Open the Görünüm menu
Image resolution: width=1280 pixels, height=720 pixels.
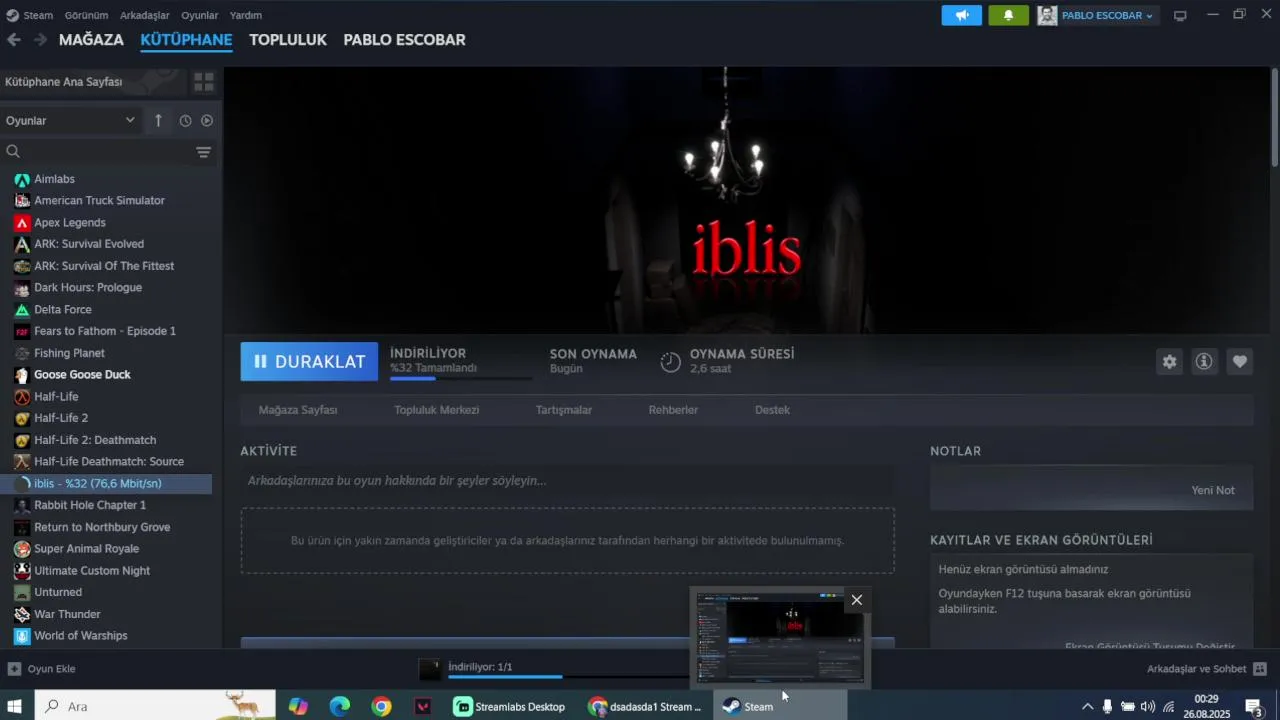86,15
